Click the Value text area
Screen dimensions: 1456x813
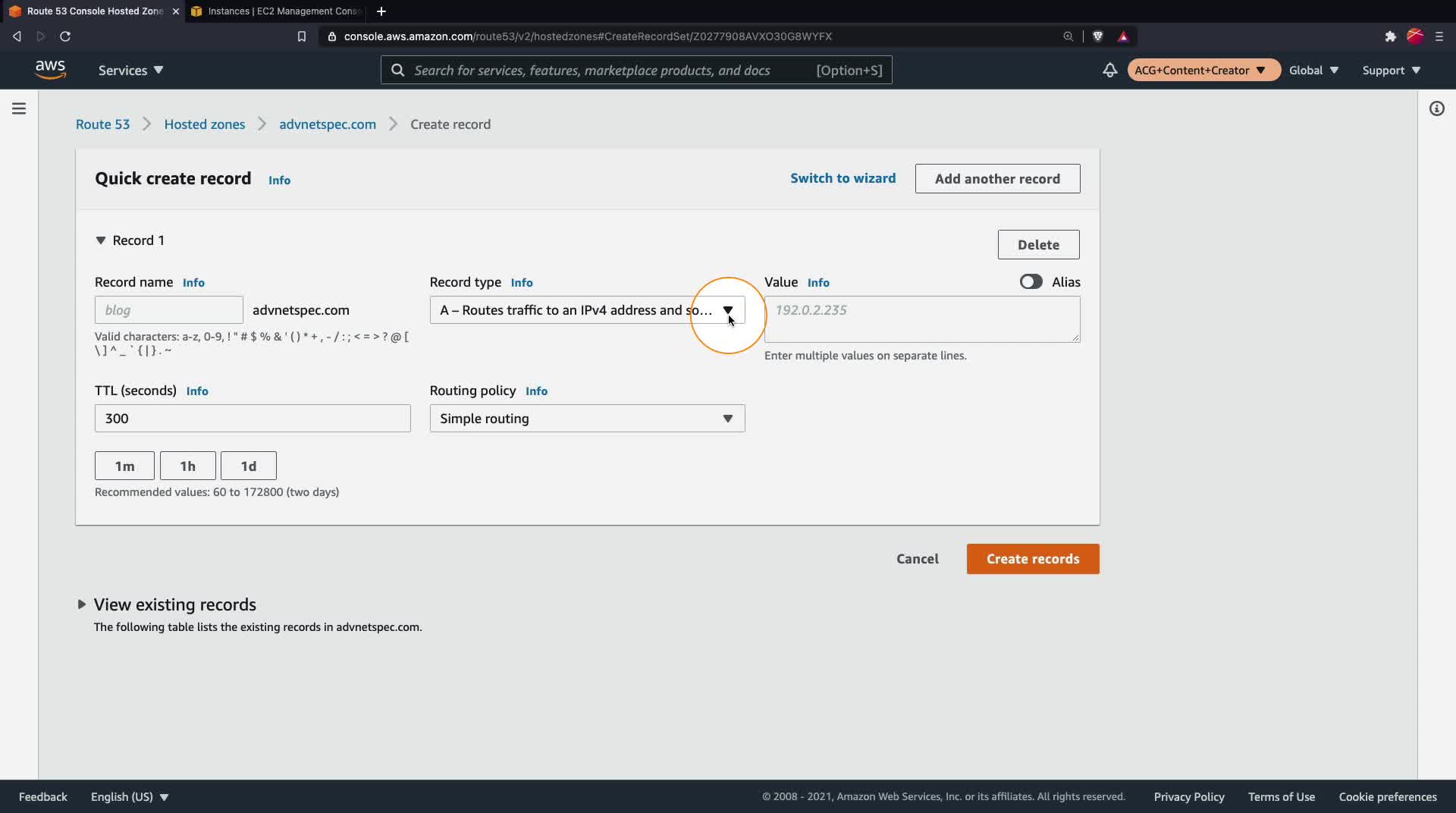(x=922, y=319)
